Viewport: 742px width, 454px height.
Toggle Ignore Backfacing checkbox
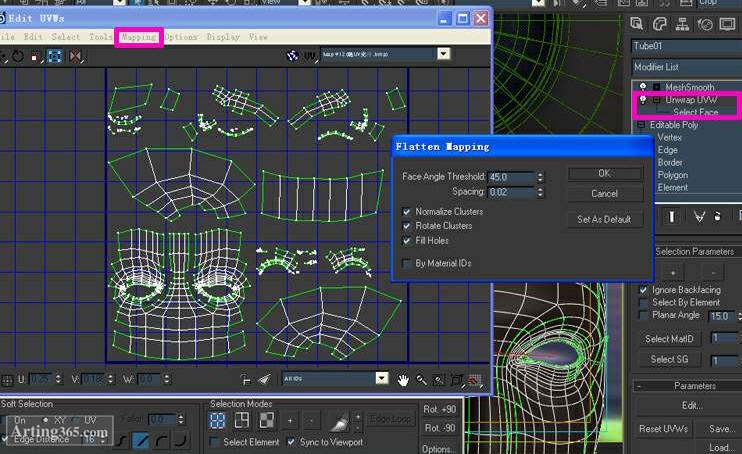644,290
